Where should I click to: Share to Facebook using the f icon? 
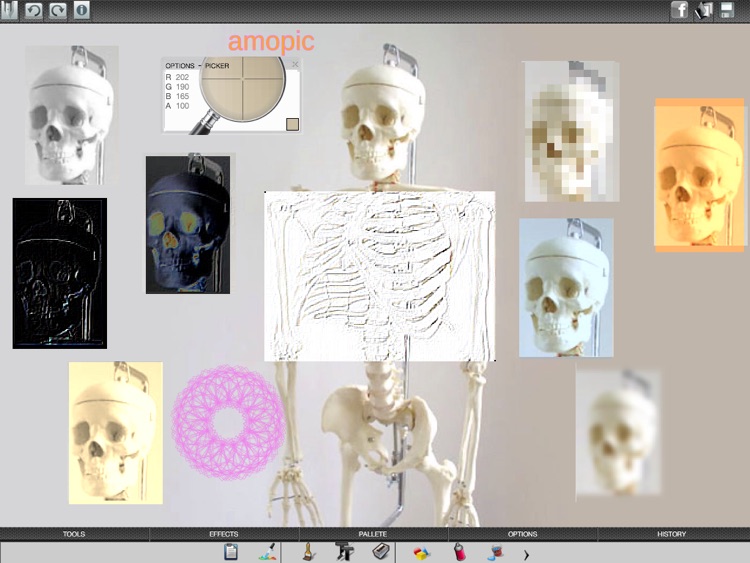[x=680, y=10]
